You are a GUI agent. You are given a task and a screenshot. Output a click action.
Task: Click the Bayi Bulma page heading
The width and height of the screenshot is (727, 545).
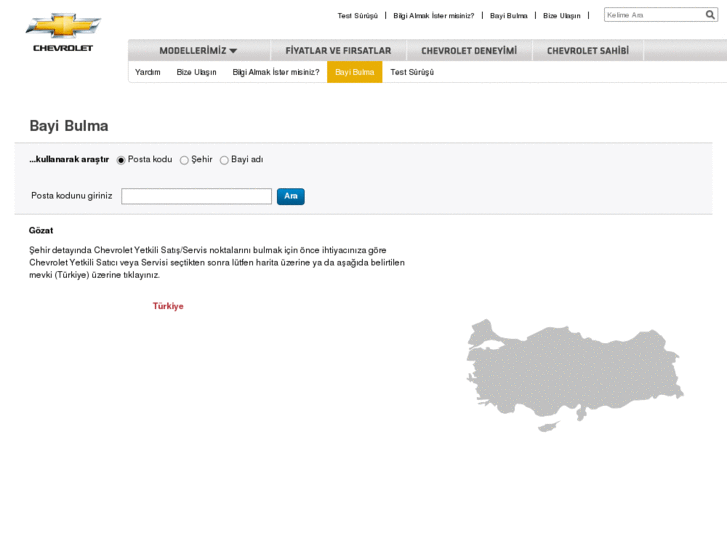69,126
